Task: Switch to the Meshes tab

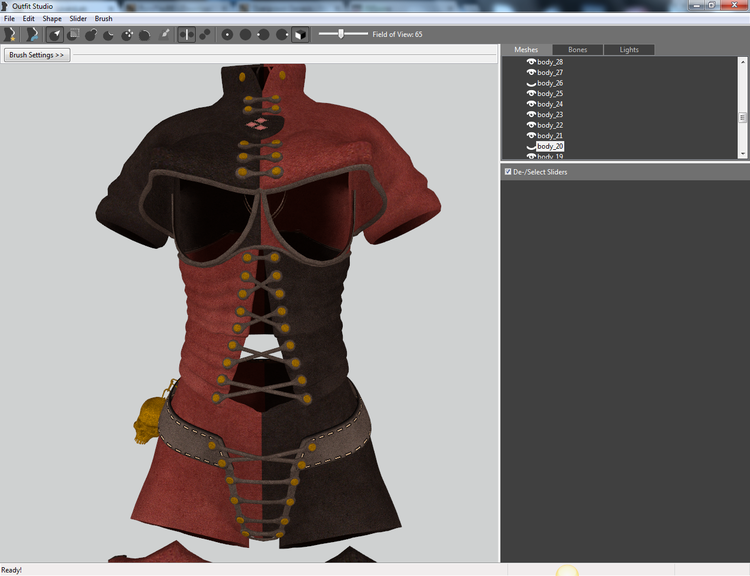Action: (x=526, y=50)
